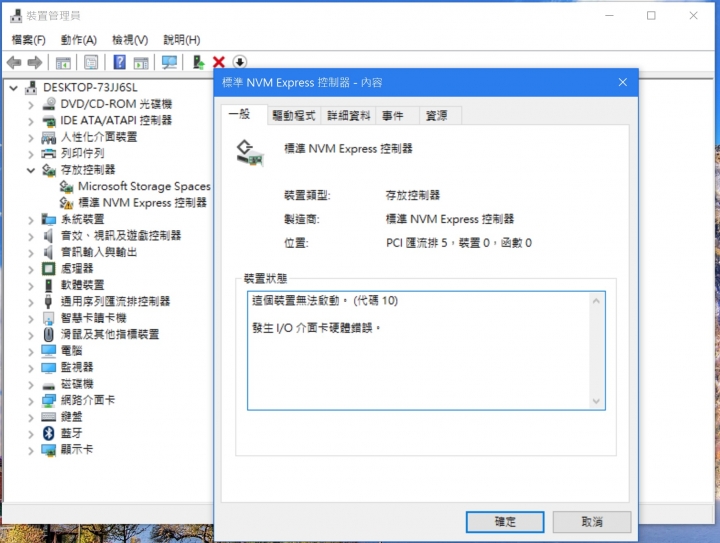Open the 檢視(V) menu

click(130, 40)
